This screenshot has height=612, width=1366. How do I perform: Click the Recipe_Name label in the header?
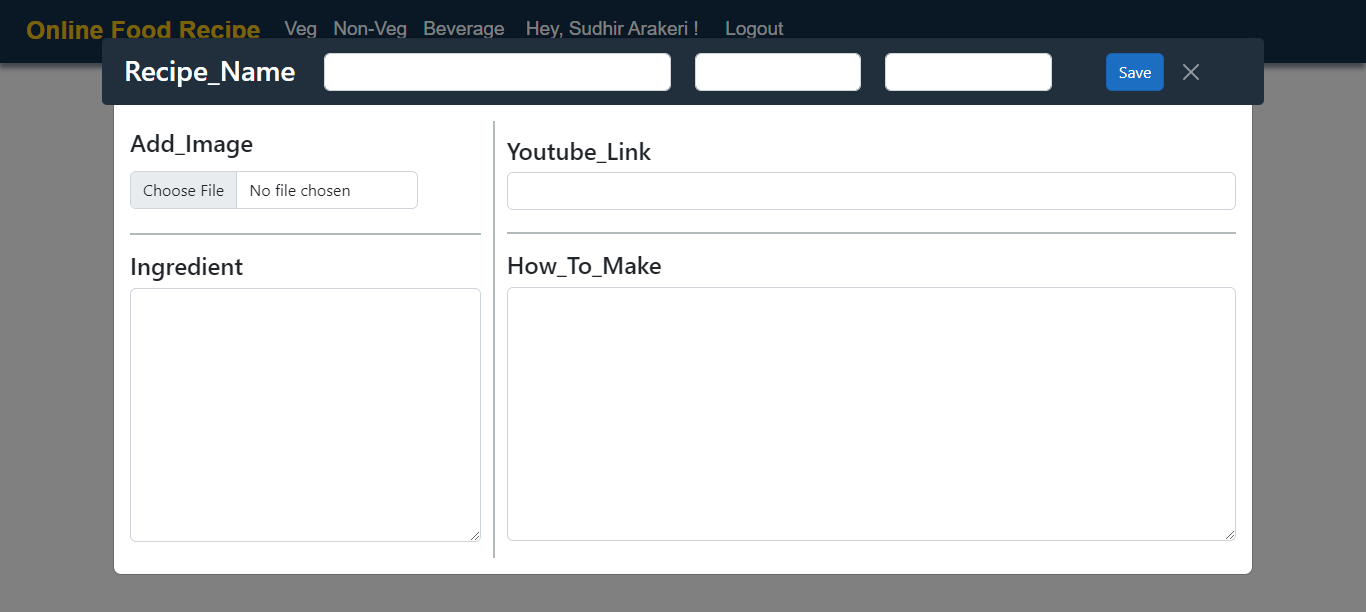pos(209,72)
